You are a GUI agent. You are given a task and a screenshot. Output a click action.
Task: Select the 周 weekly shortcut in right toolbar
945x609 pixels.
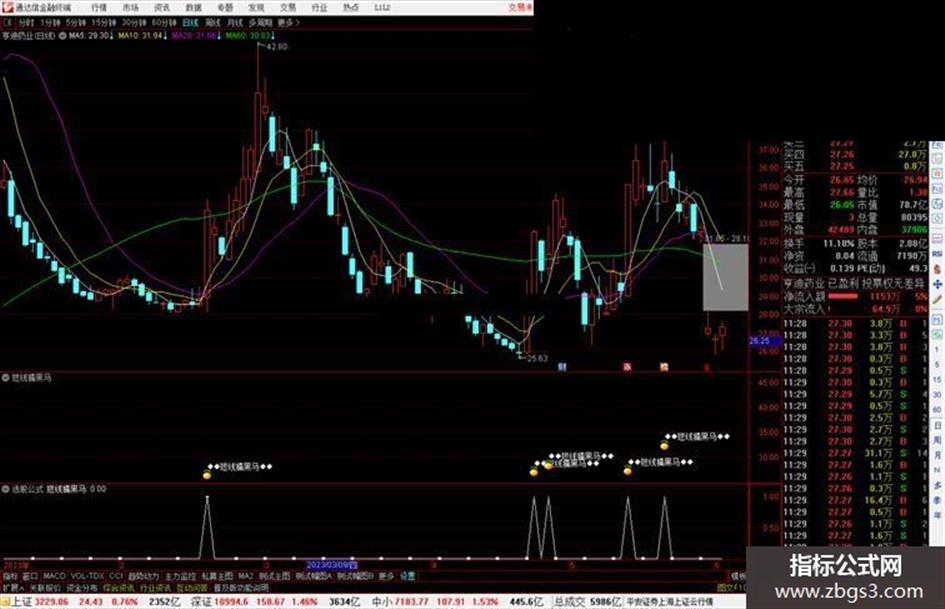click(x=937, y=440)
